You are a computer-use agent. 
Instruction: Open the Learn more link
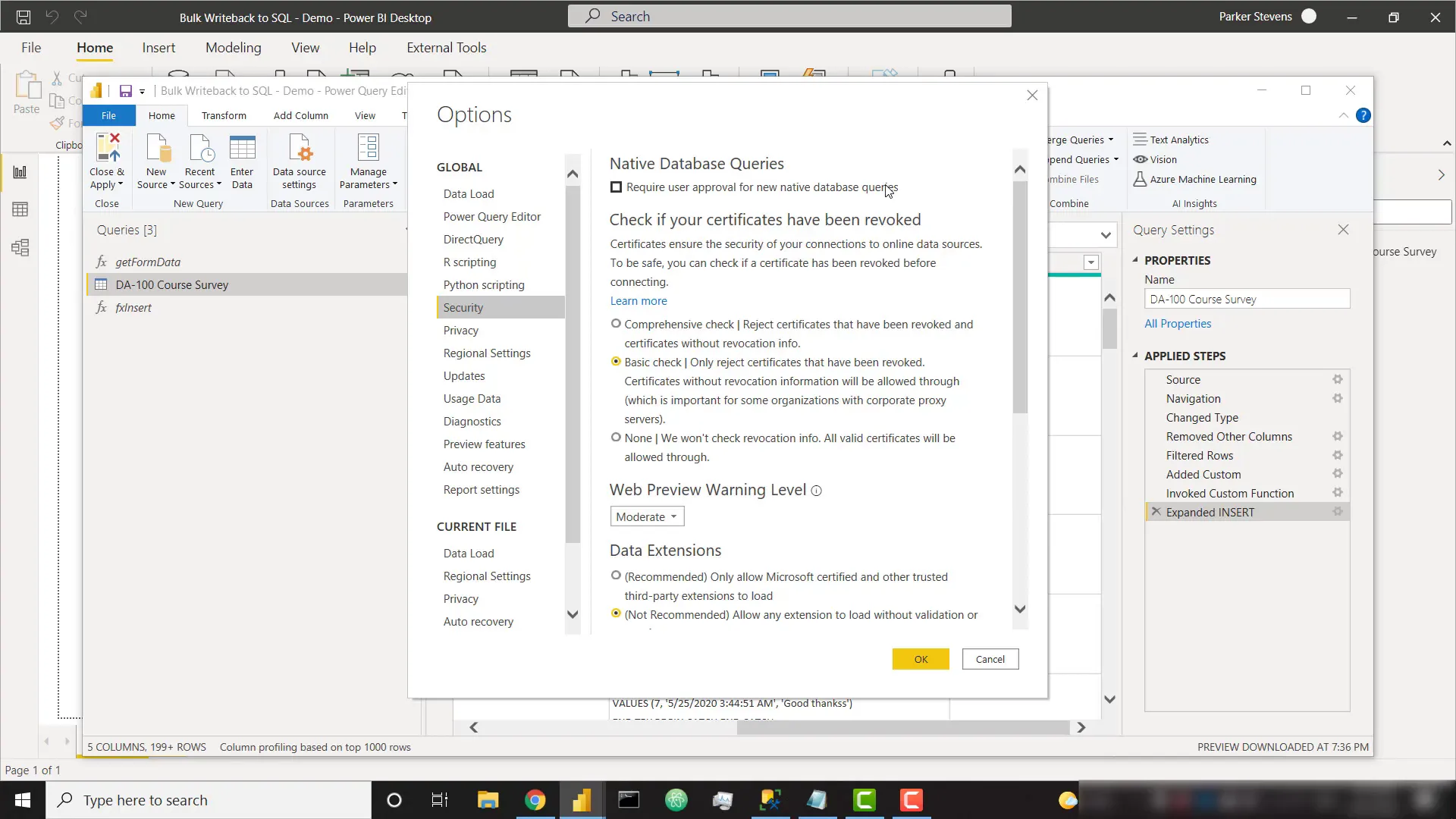click(x=639, y=301)
